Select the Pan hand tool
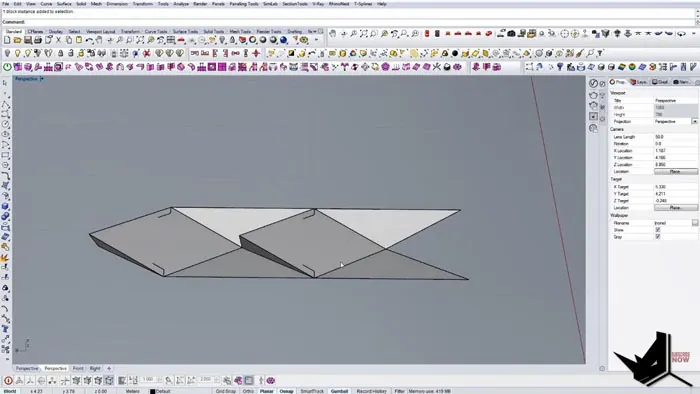700x394 pixels. (100, 41)
